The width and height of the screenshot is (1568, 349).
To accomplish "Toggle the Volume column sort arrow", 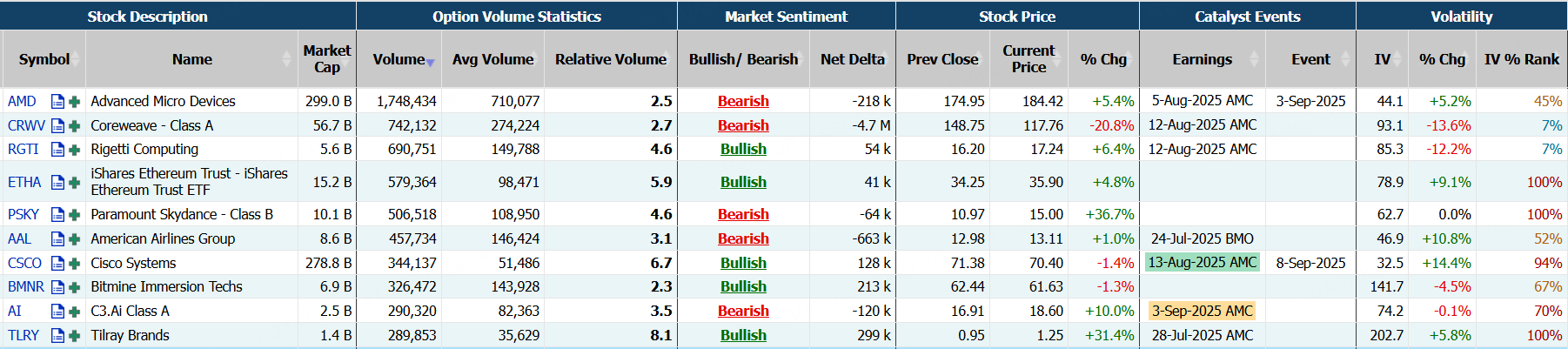I will [430, 62].
